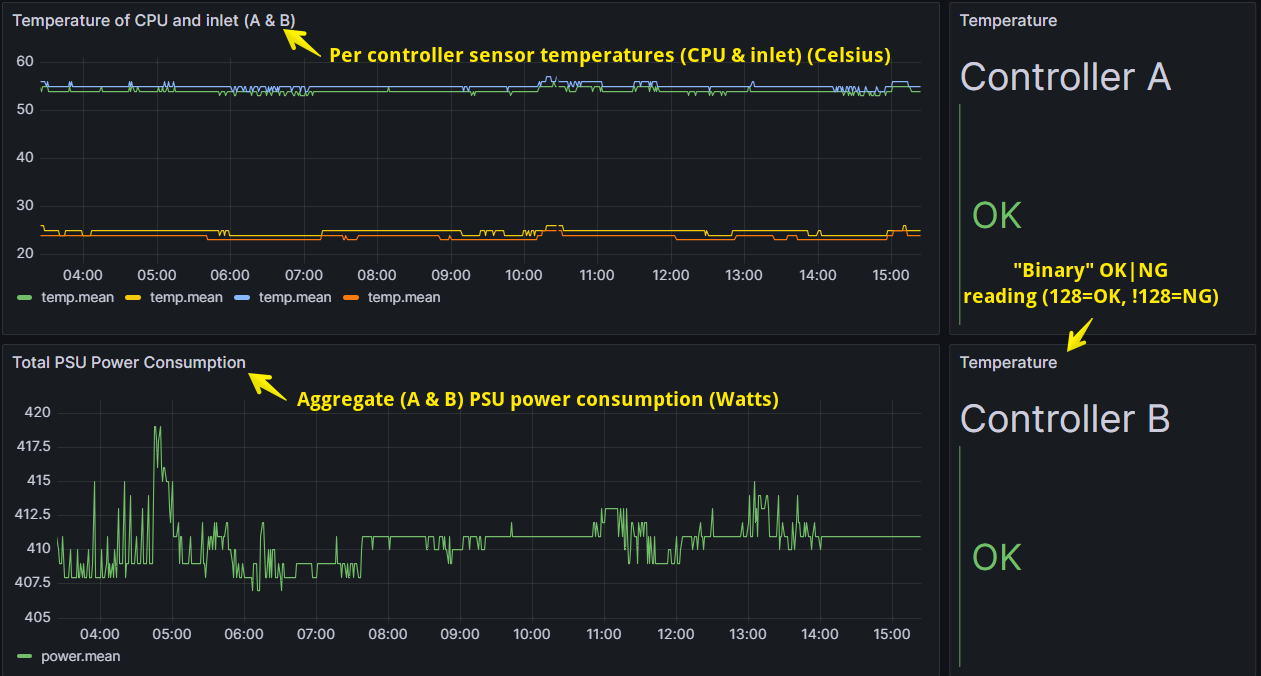Open the Controller B Temperature panel title menu
This screenshot has width=1261, height=676.
1008,362
